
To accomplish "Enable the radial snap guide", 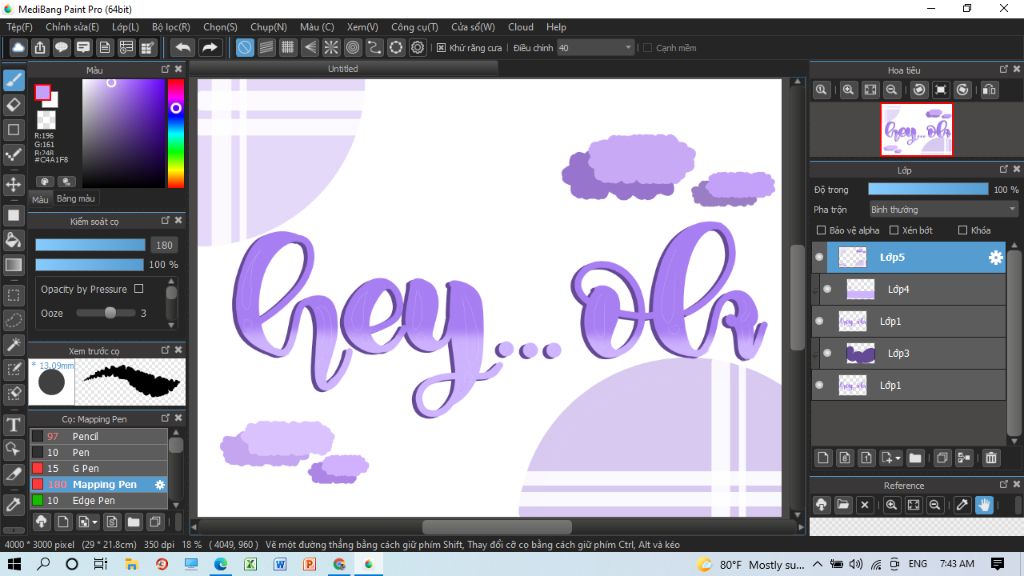I will (331, 48).
